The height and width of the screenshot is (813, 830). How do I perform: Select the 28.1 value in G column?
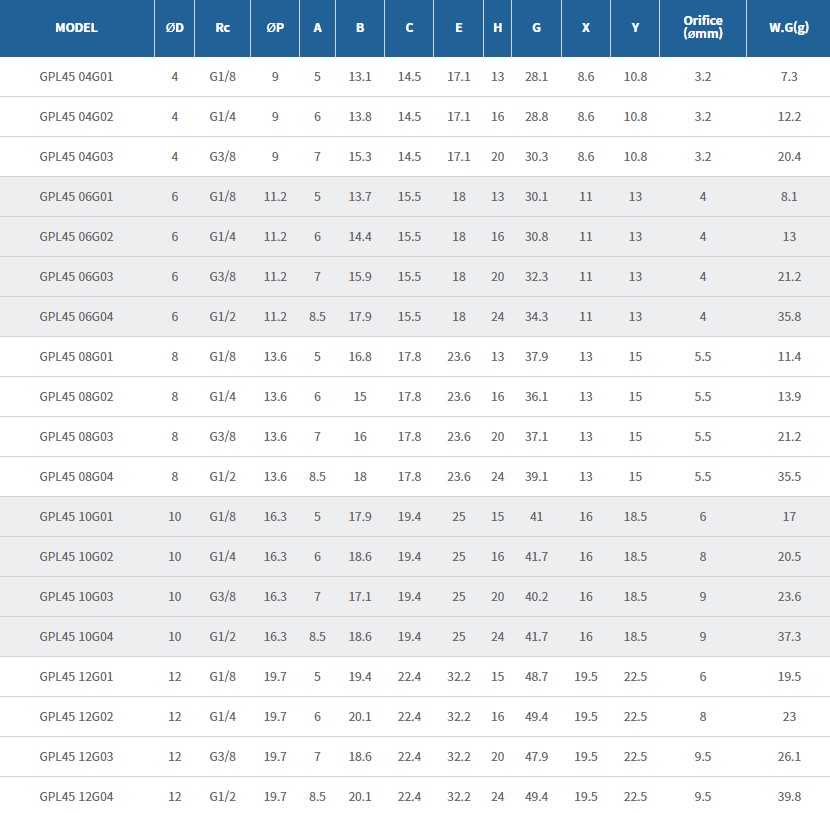(x=536, y=77)
